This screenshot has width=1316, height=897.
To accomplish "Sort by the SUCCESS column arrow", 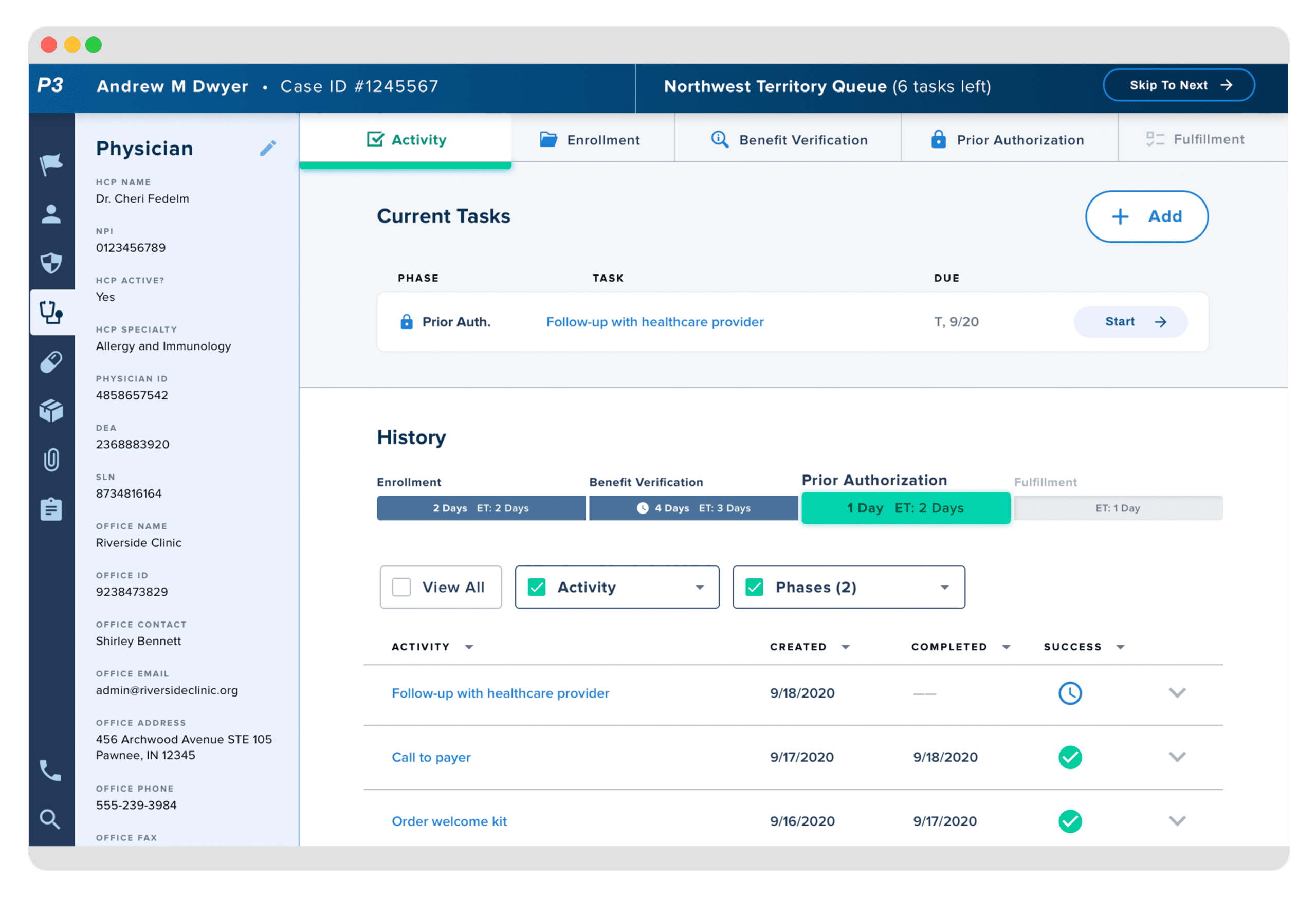I will coord(1120,647).
